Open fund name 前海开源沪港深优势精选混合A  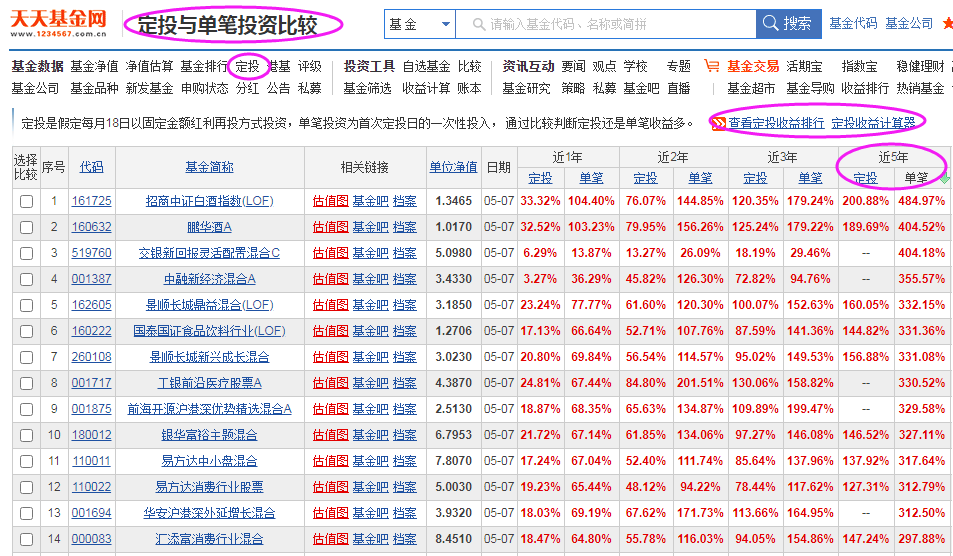209,409
